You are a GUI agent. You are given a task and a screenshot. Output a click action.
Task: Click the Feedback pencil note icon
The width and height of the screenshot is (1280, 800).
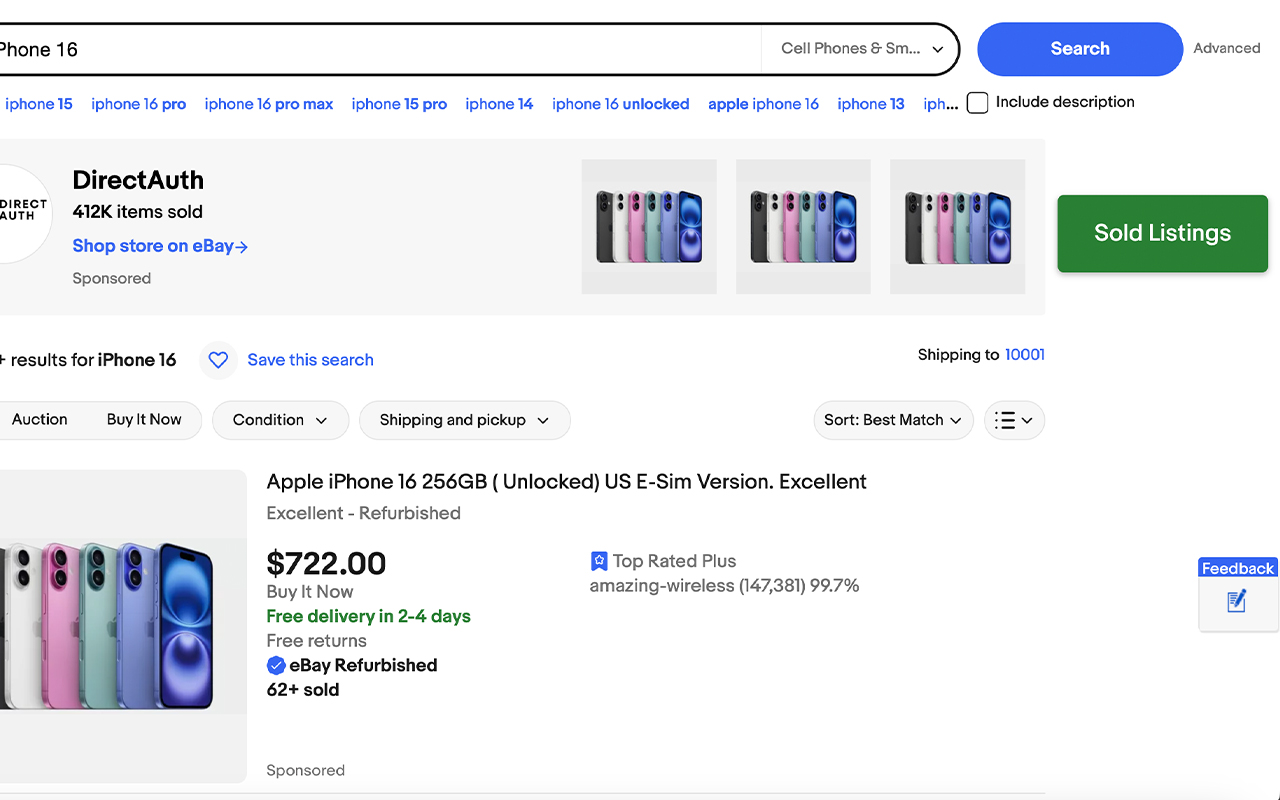click(x=1237, y=601)
